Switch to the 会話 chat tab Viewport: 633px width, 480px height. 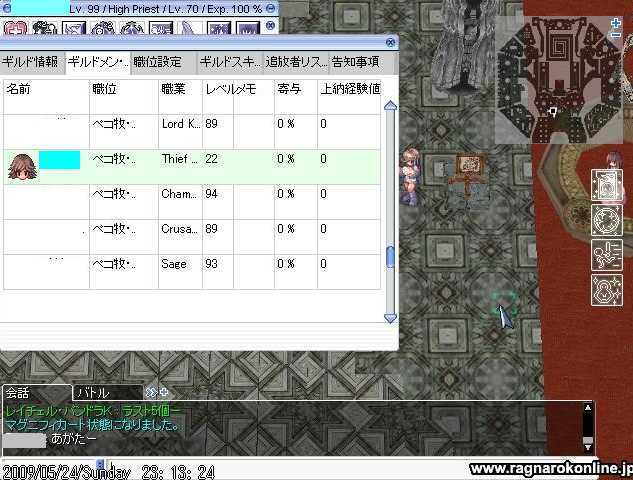(37, 392)
